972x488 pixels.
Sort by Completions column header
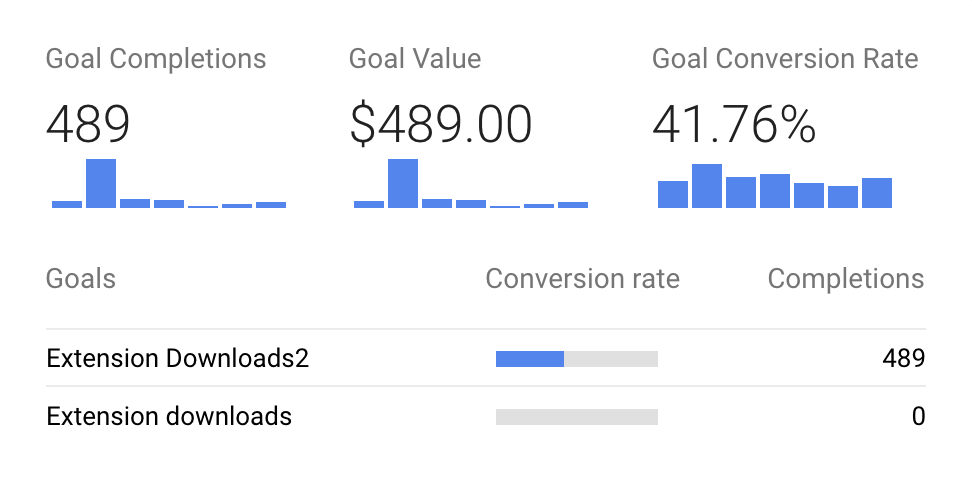[846, 279]
